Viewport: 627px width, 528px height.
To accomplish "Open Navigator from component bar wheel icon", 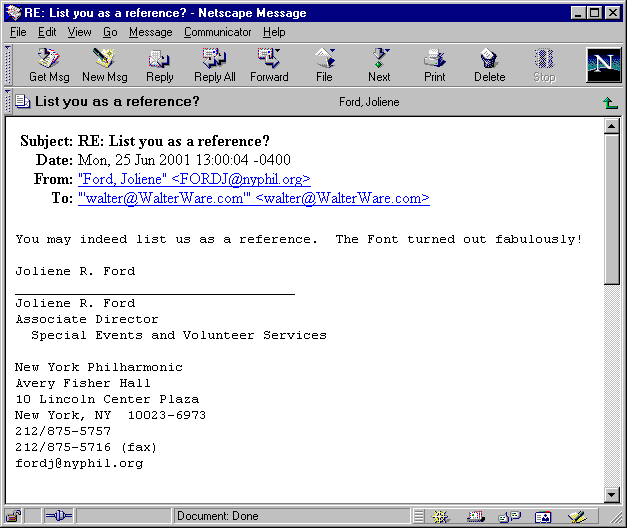I will (x=440, y=517).
